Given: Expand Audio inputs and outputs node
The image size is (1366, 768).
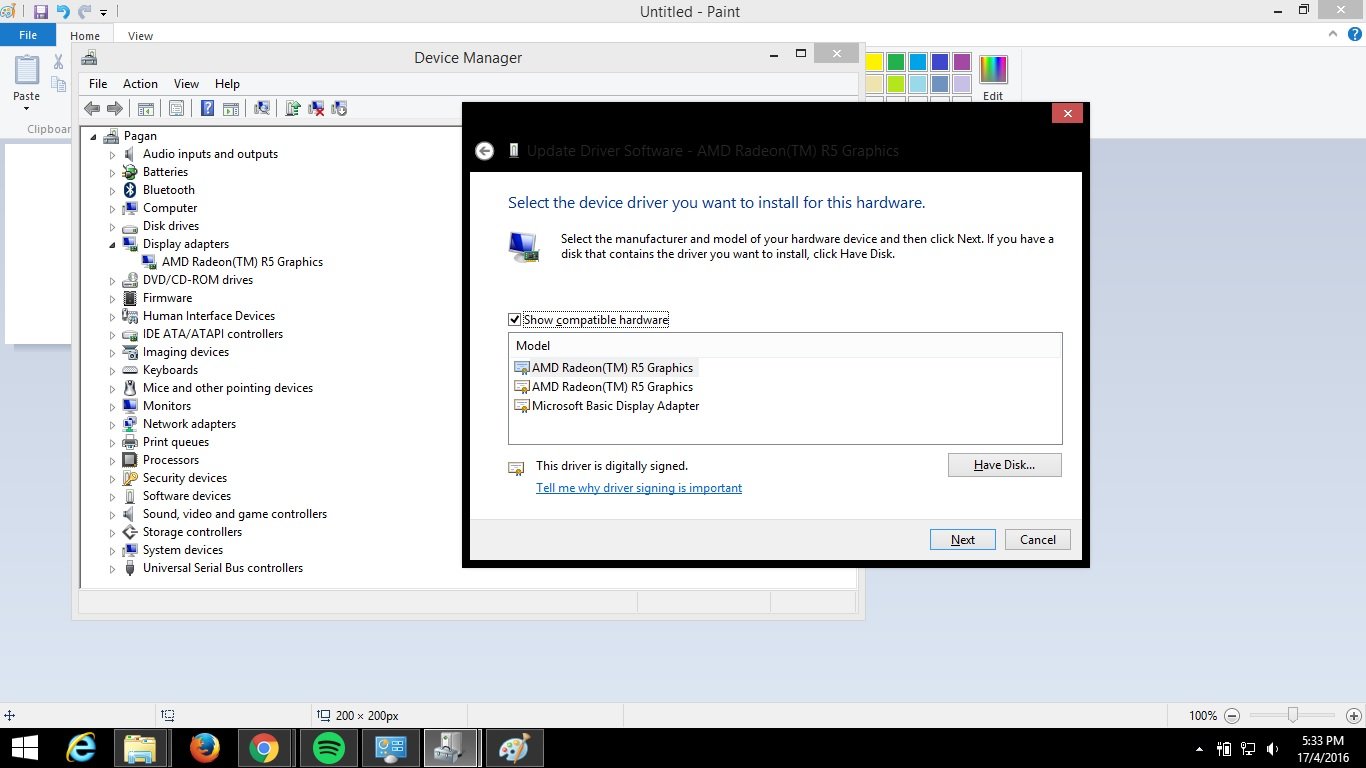Looking at the screenshot, I should [113, 155].
